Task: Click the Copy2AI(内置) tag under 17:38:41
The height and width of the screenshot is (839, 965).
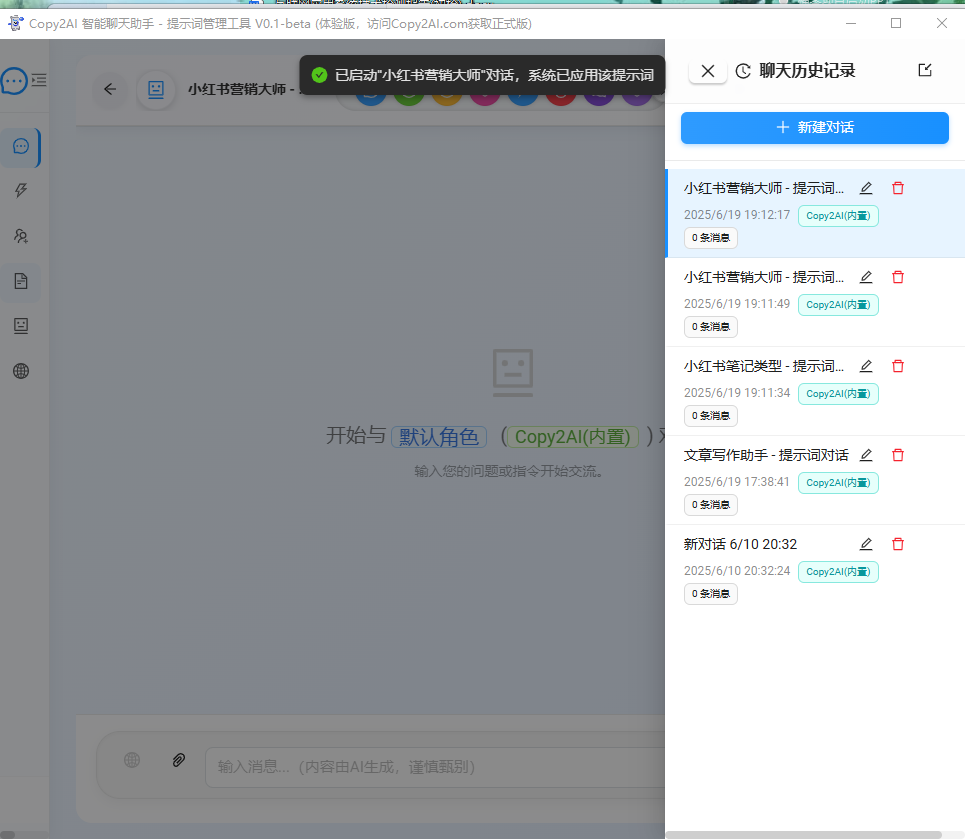Action: click(838, 483)
